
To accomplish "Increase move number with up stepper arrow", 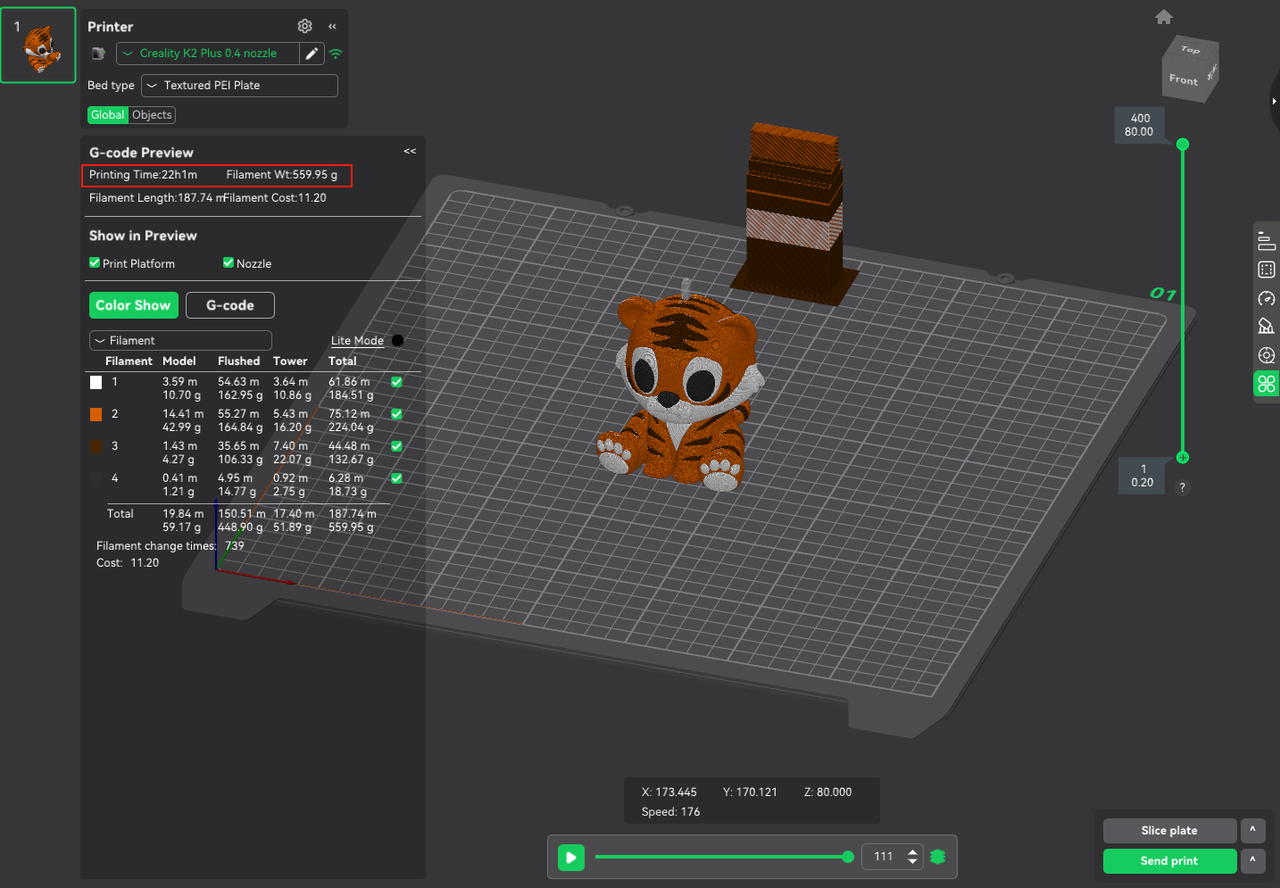I will coord(912,852).
